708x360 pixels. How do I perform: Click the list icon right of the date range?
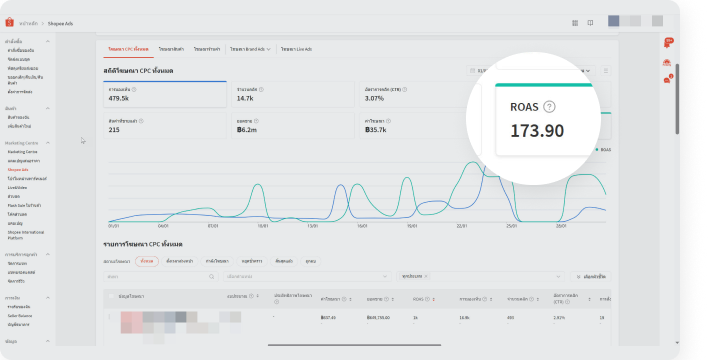click(x=606, y=71)
